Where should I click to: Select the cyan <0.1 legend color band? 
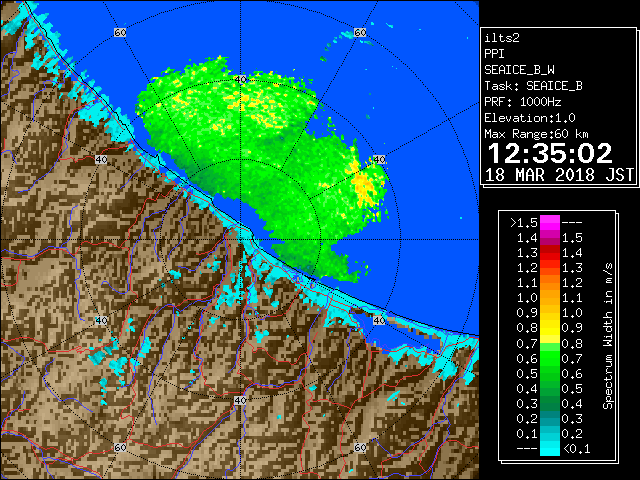click(x=550, y=449)
